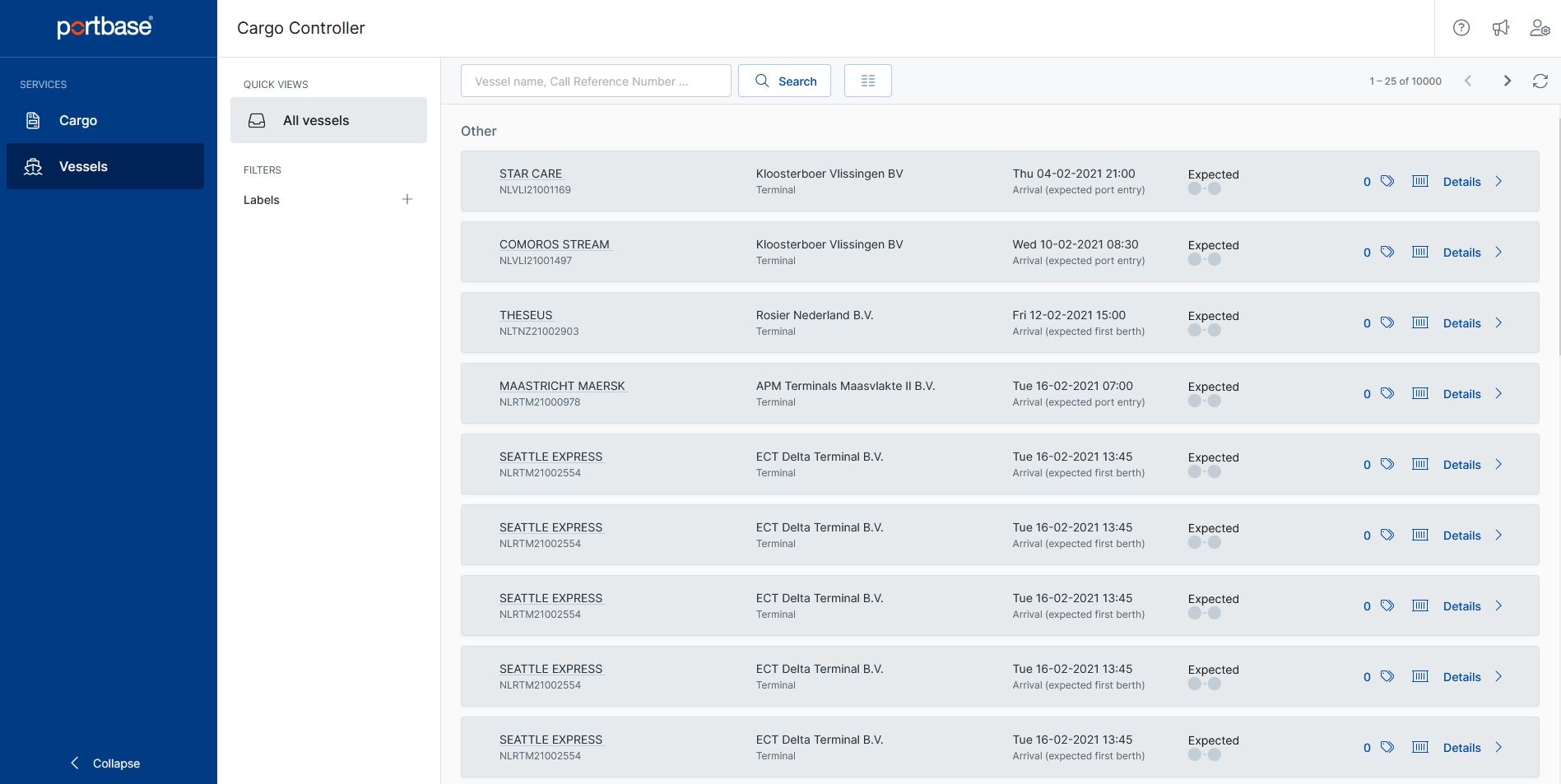
Task: Select the All vessels quick view
Action: (x=316, y=120)
